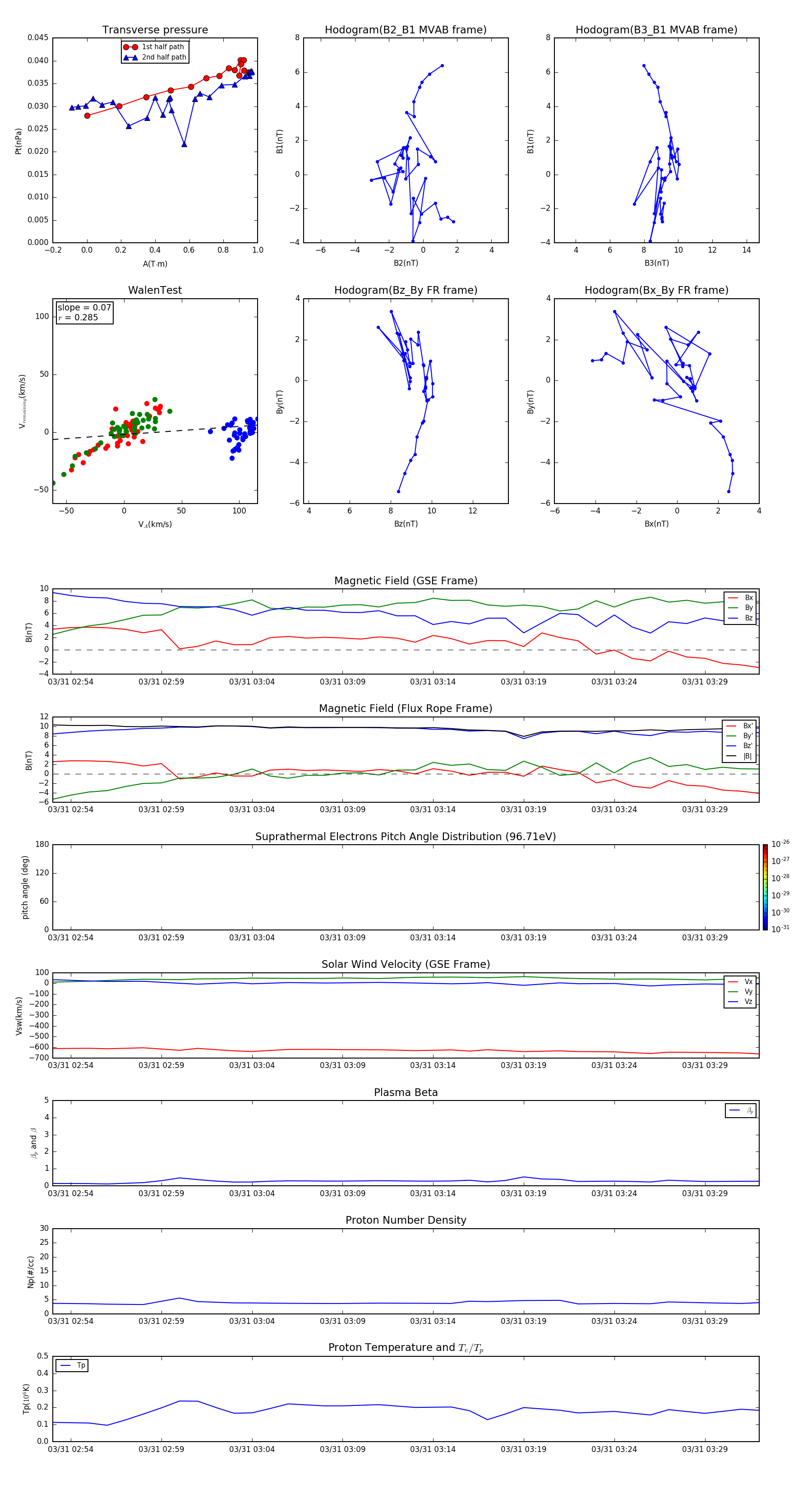The image size is (812, 1489).
Task: Select the "slope = 0.07" annotation text
Action: coord(84,308)
